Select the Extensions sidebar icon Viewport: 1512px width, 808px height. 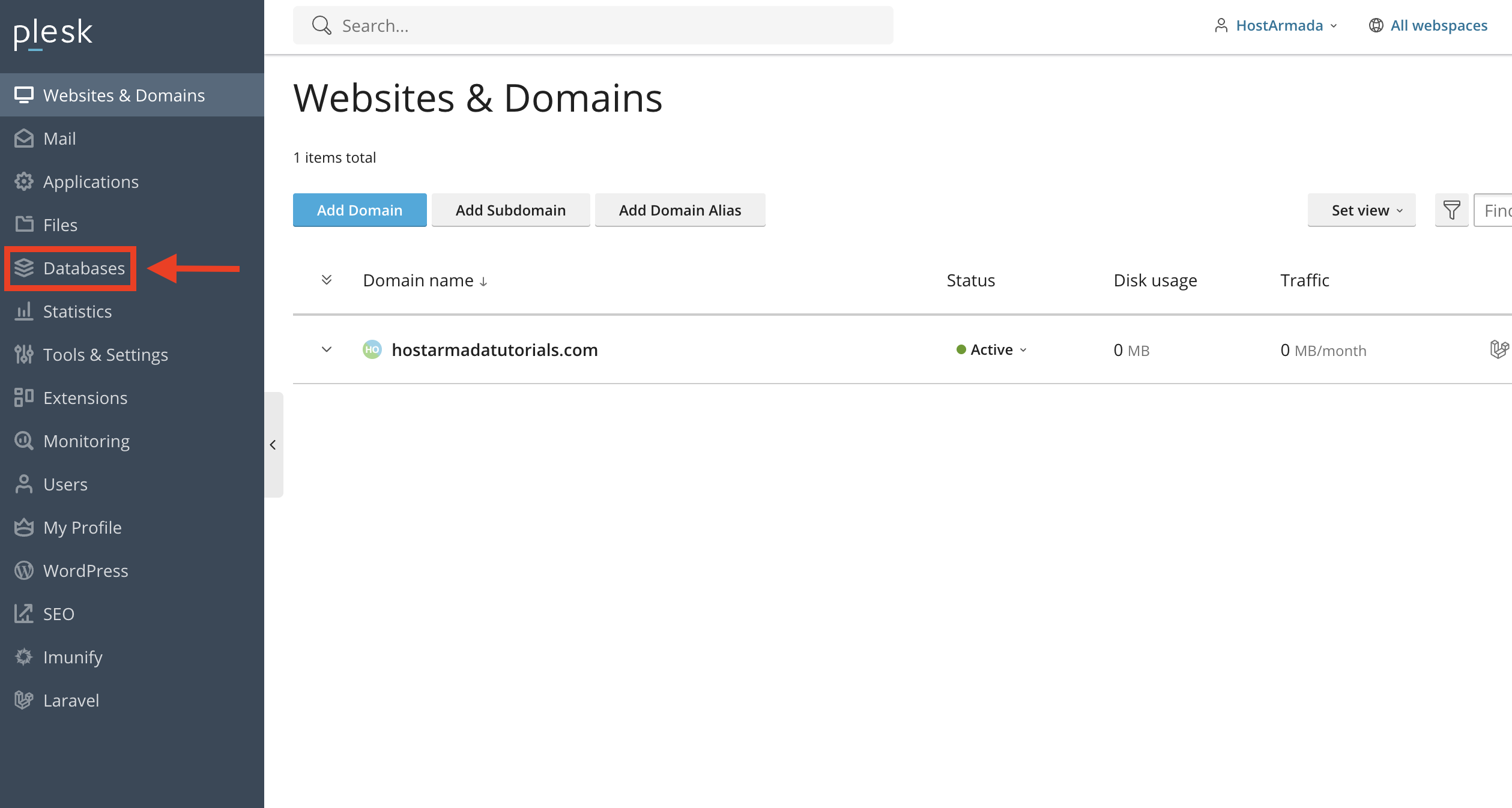click(24, 397)
